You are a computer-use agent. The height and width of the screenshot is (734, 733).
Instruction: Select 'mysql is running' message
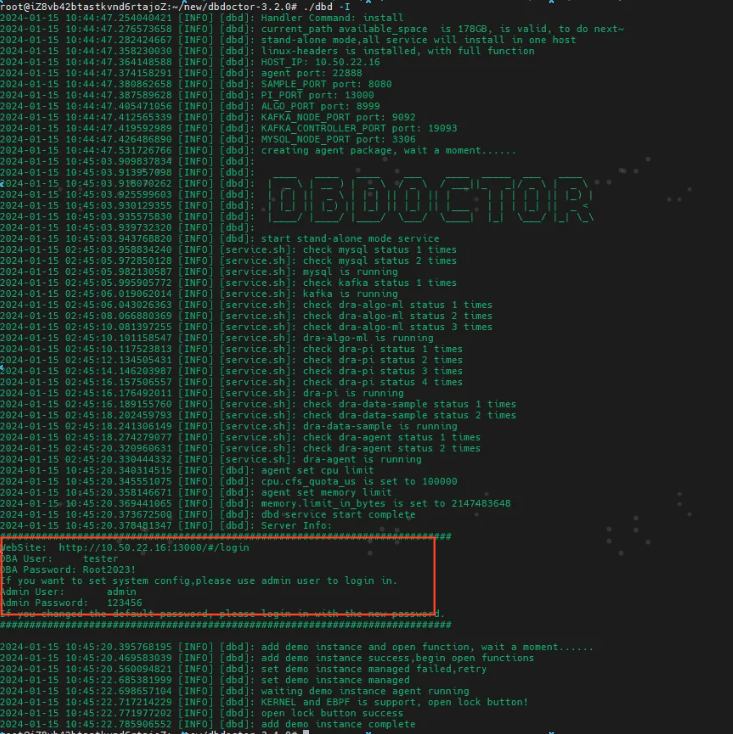(x=350, y=272)
